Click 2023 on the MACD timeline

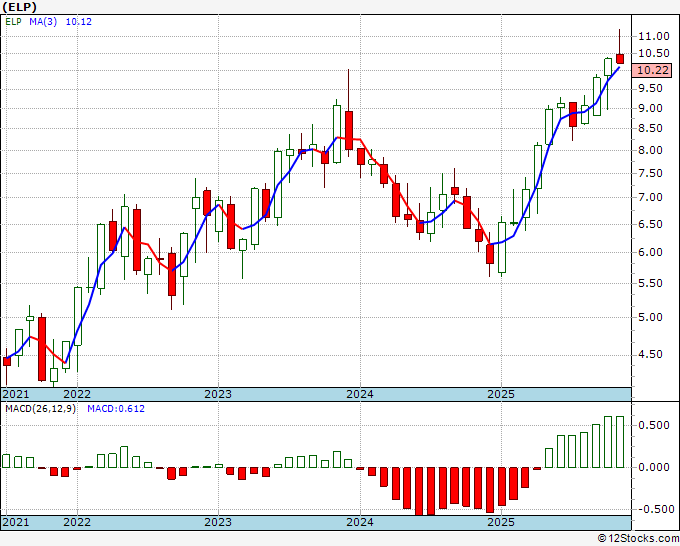point(218,522)
